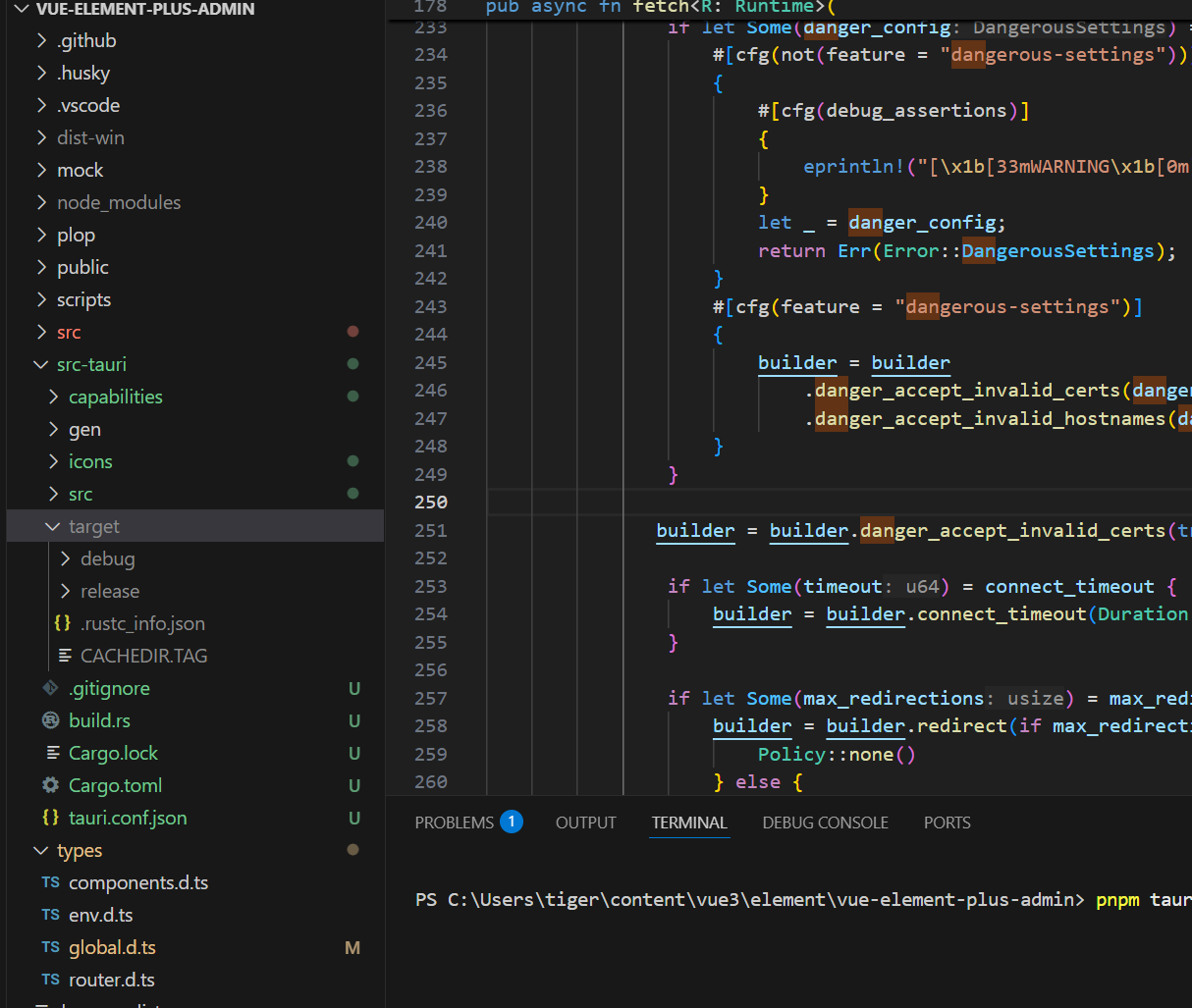1192x1008 pixels.
Task: Open the Cargo.lock file
Action: coord(113,753)
